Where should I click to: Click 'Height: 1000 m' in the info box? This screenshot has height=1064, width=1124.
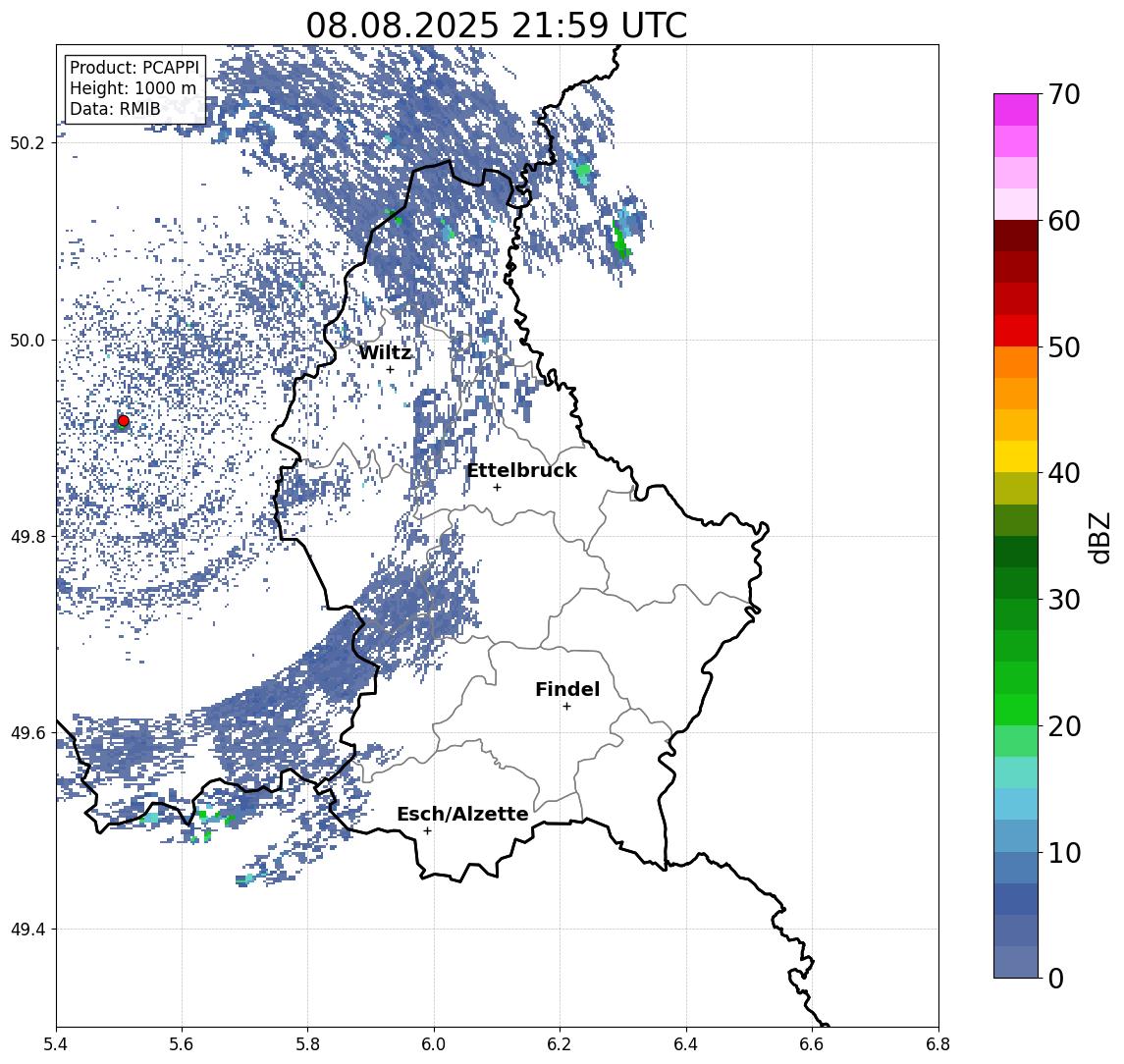coord(133,89)
